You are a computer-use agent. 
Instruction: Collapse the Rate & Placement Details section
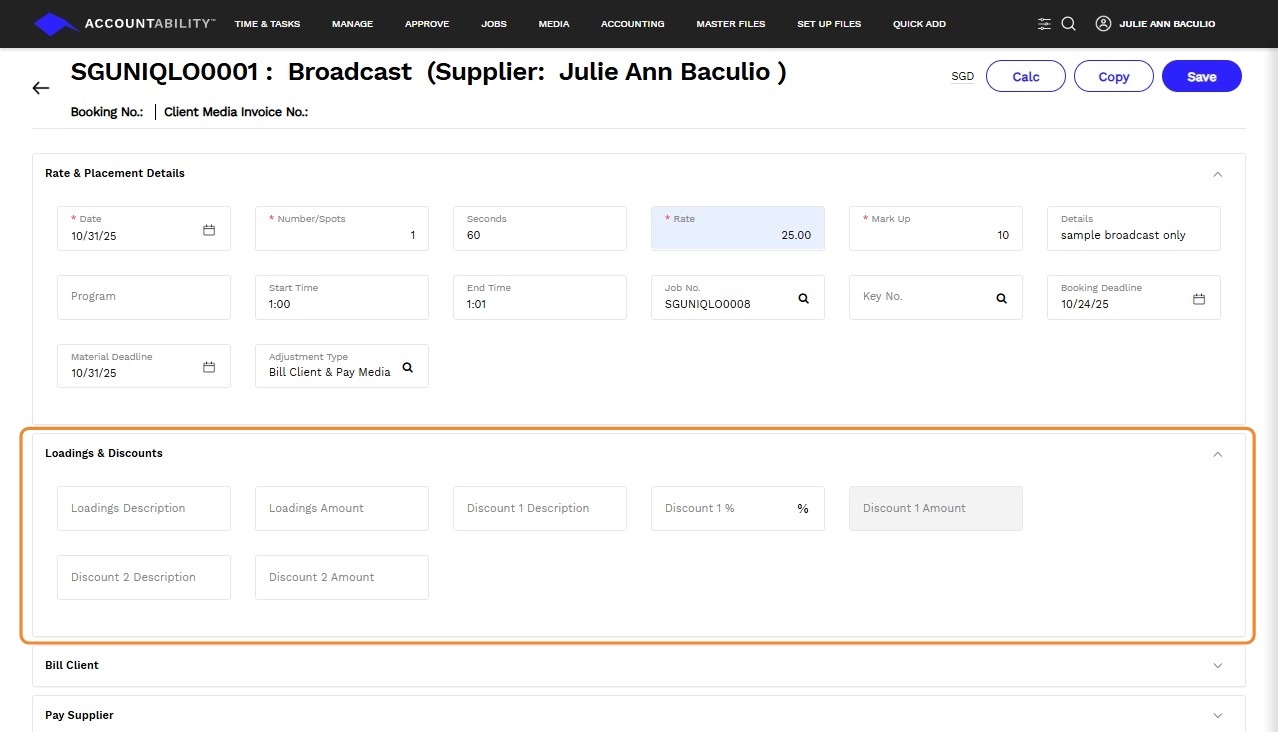click(1217, 174)
